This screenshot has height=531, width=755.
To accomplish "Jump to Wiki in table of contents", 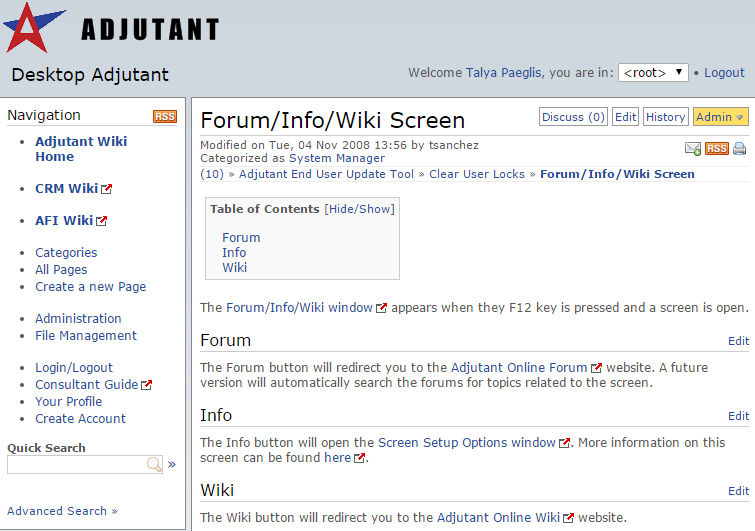I will 234,268.
